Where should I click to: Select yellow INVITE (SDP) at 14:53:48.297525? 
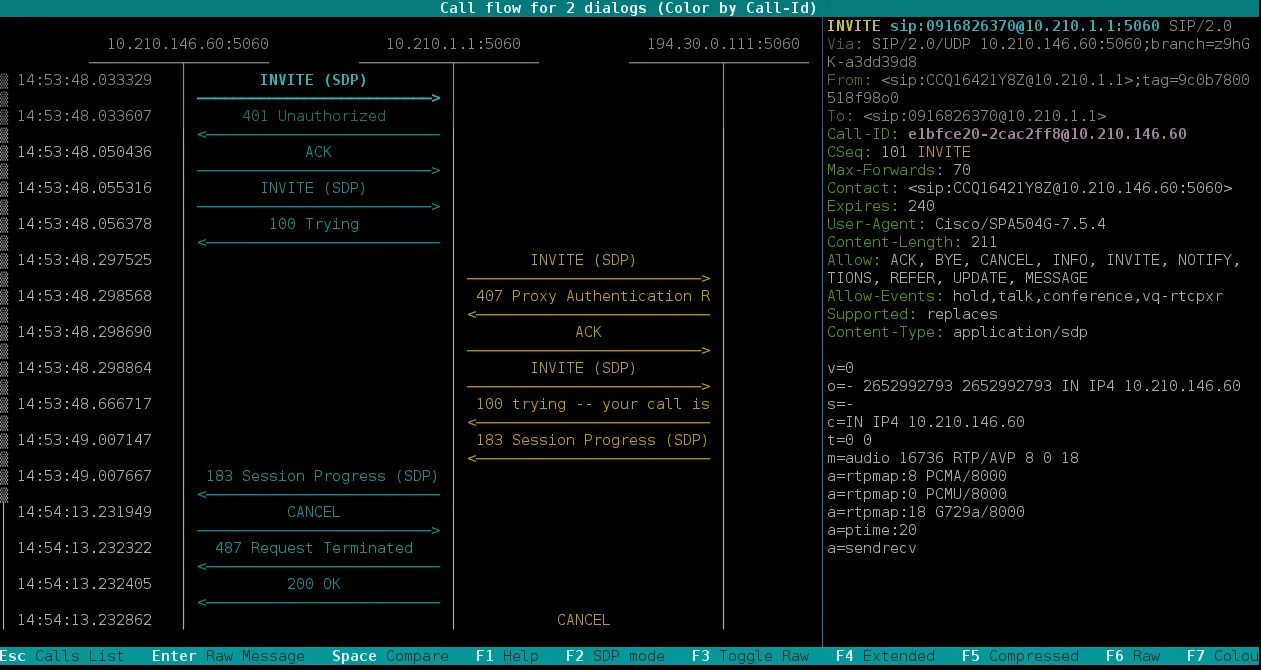pos(583,260)
